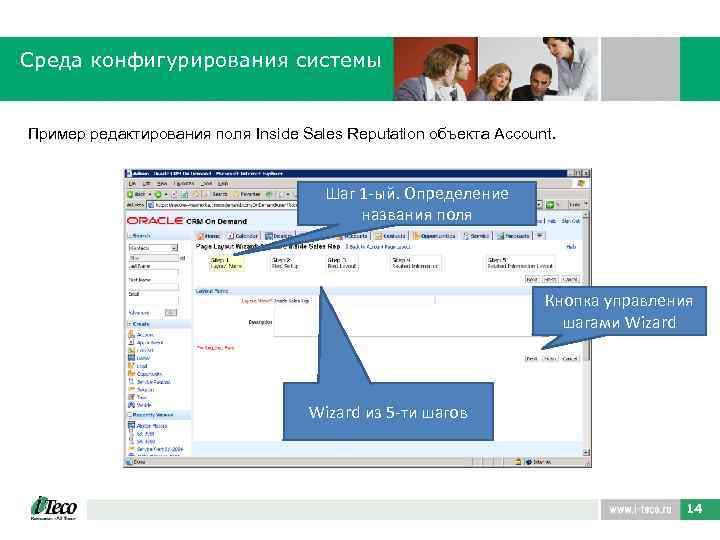
Task: Click the Back to Account Page Layout link
Action: click(x=378, y=247)
